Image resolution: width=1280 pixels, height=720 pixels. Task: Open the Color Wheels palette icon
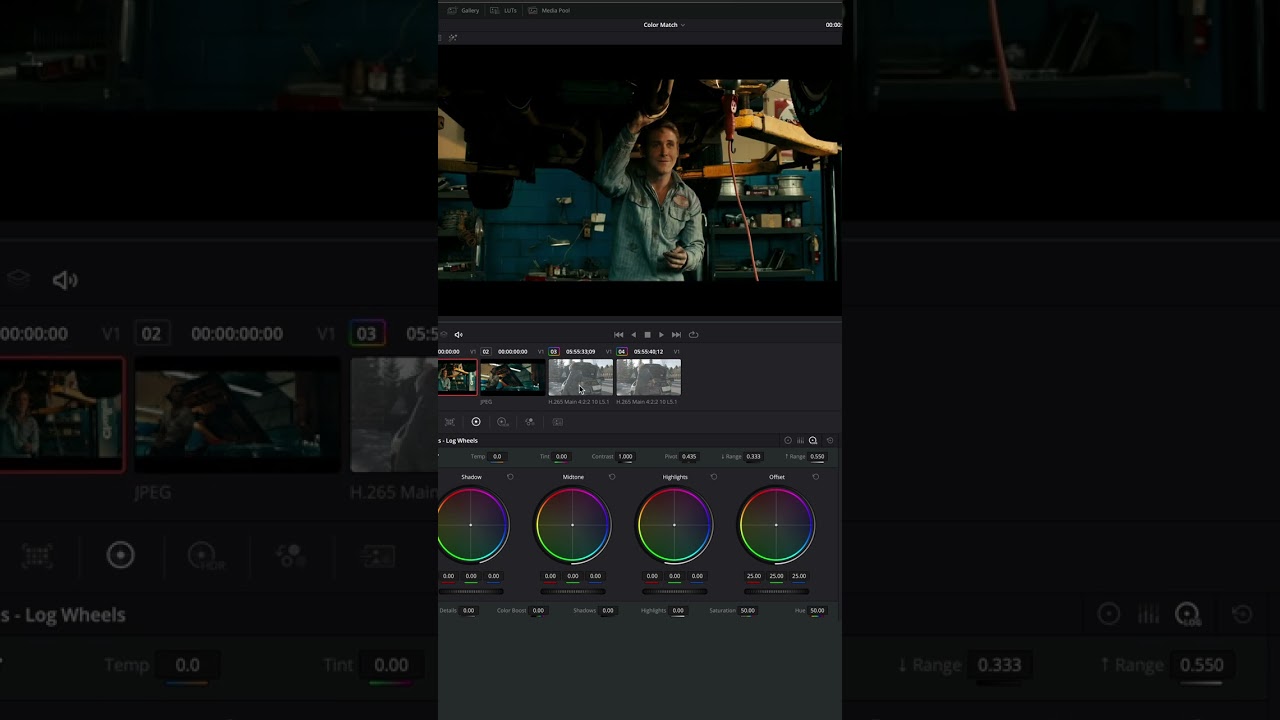[476, 422]
